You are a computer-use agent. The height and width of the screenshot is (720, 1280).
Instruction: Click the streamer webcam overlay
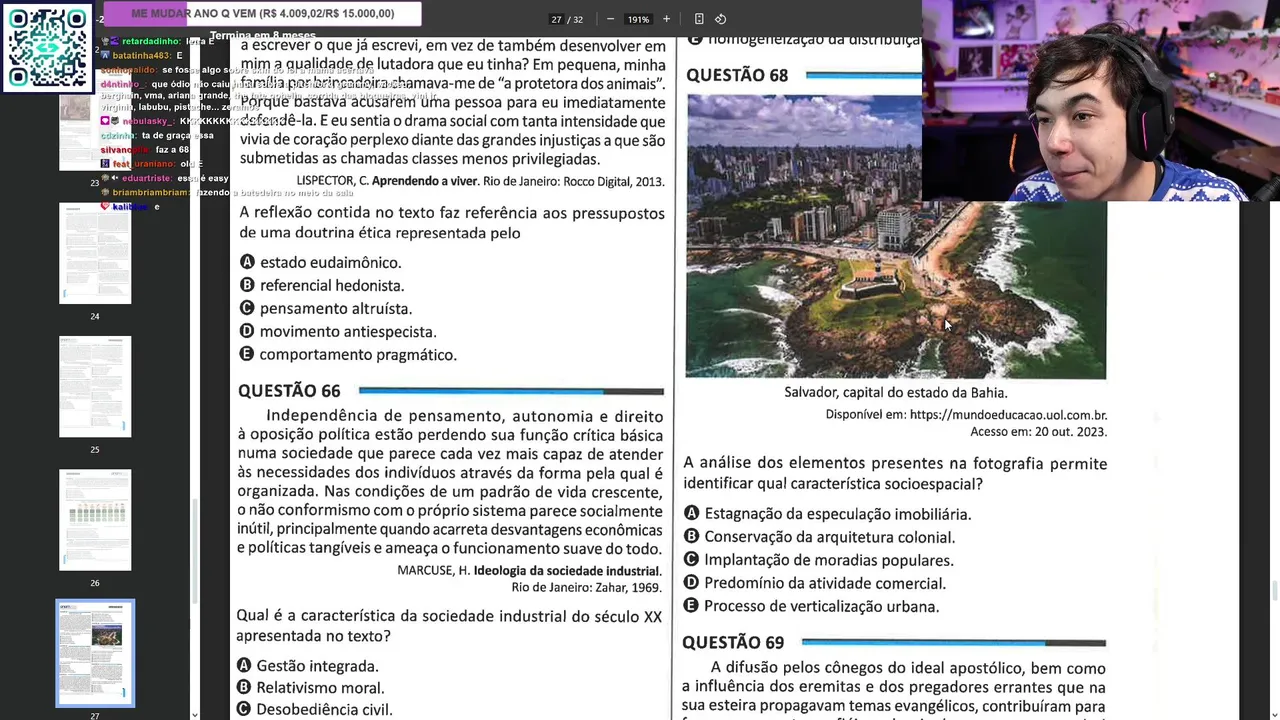point(1100,100)
